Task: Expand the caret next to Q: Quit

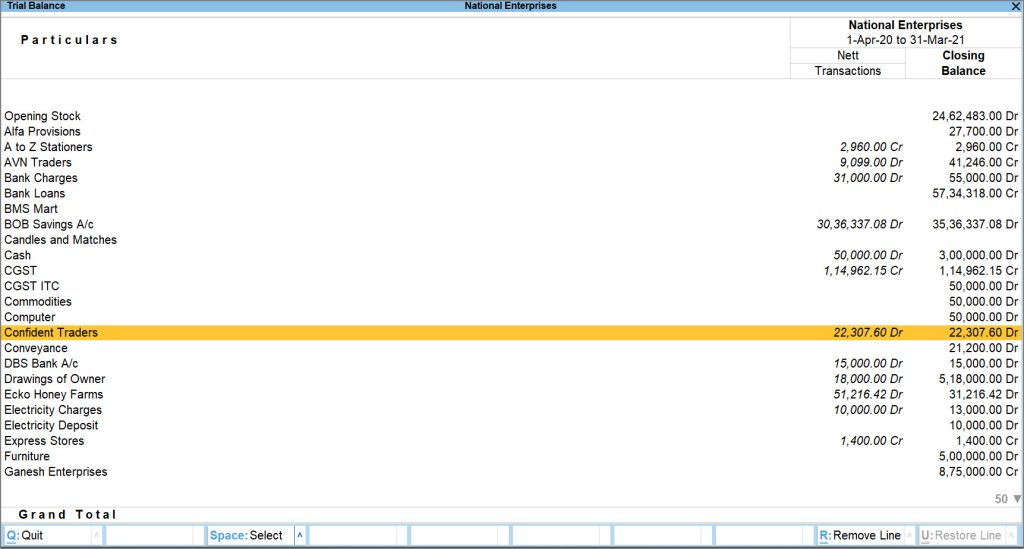Action: [96, 536]
